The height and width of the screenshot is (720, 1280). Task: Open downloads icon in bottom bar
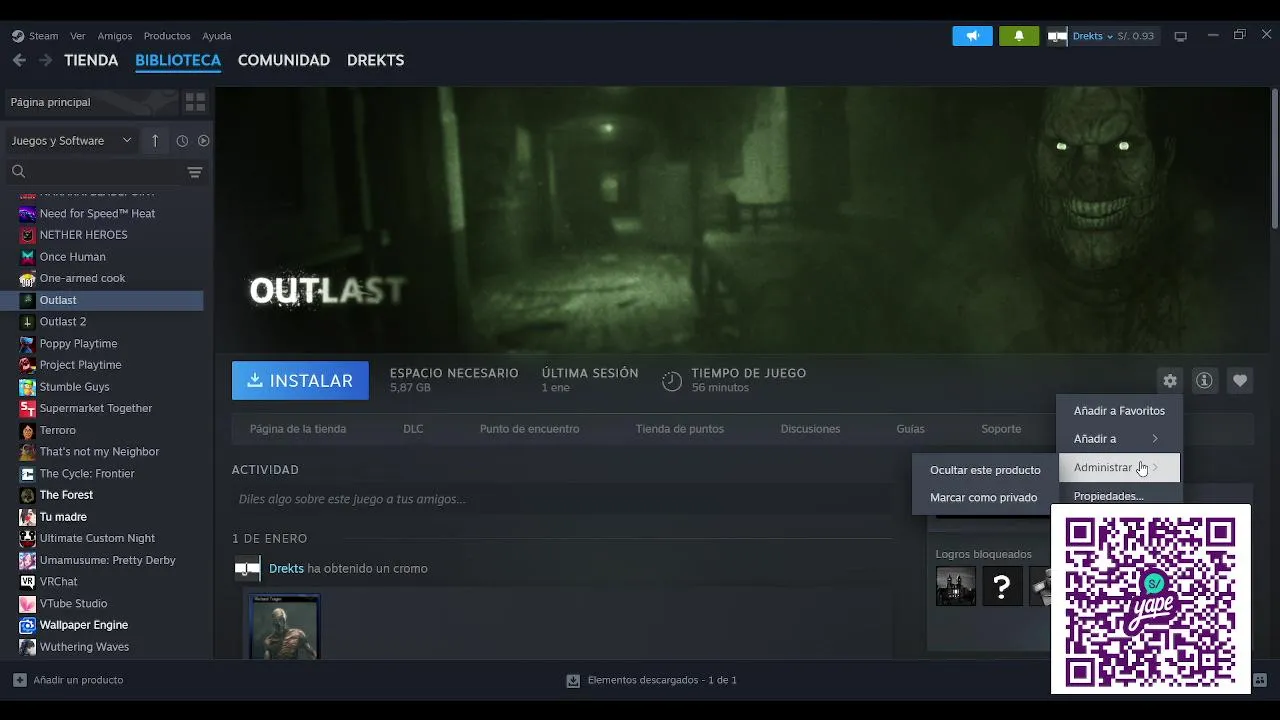coord(573,680)
